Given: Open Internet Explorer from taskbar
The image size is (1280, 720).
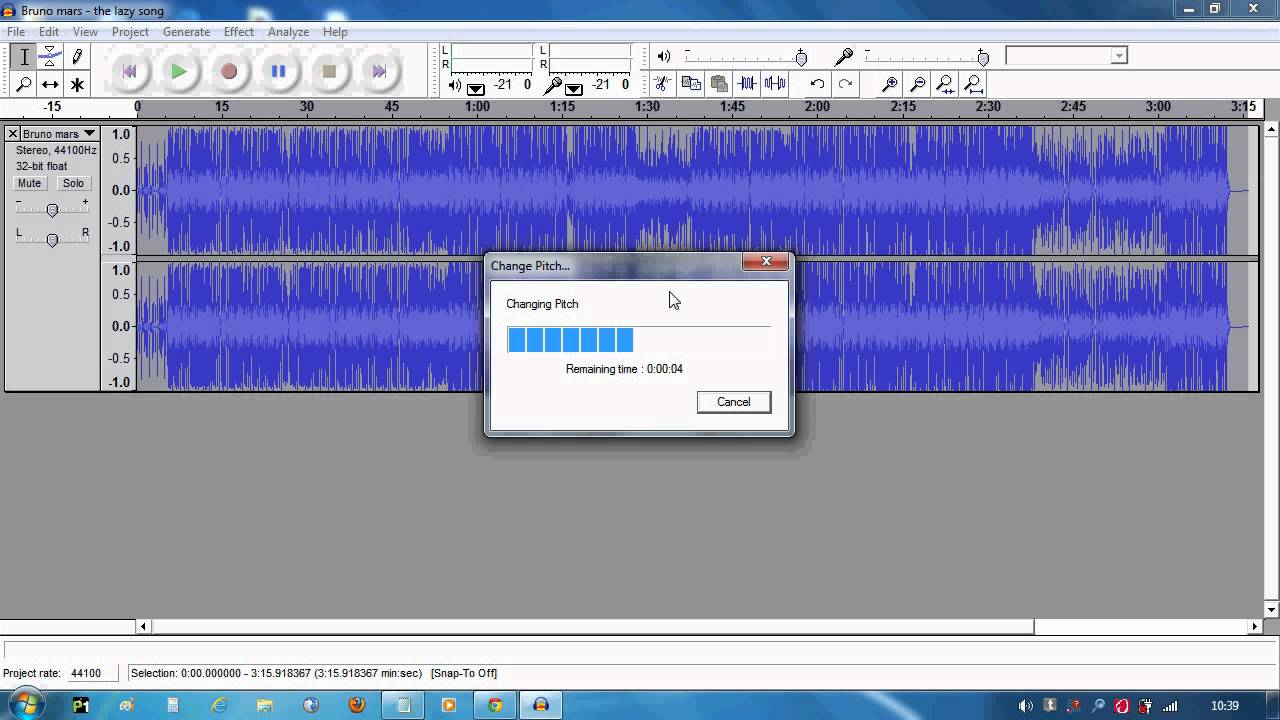Looking at the screenshot, I should click(219, 705).
